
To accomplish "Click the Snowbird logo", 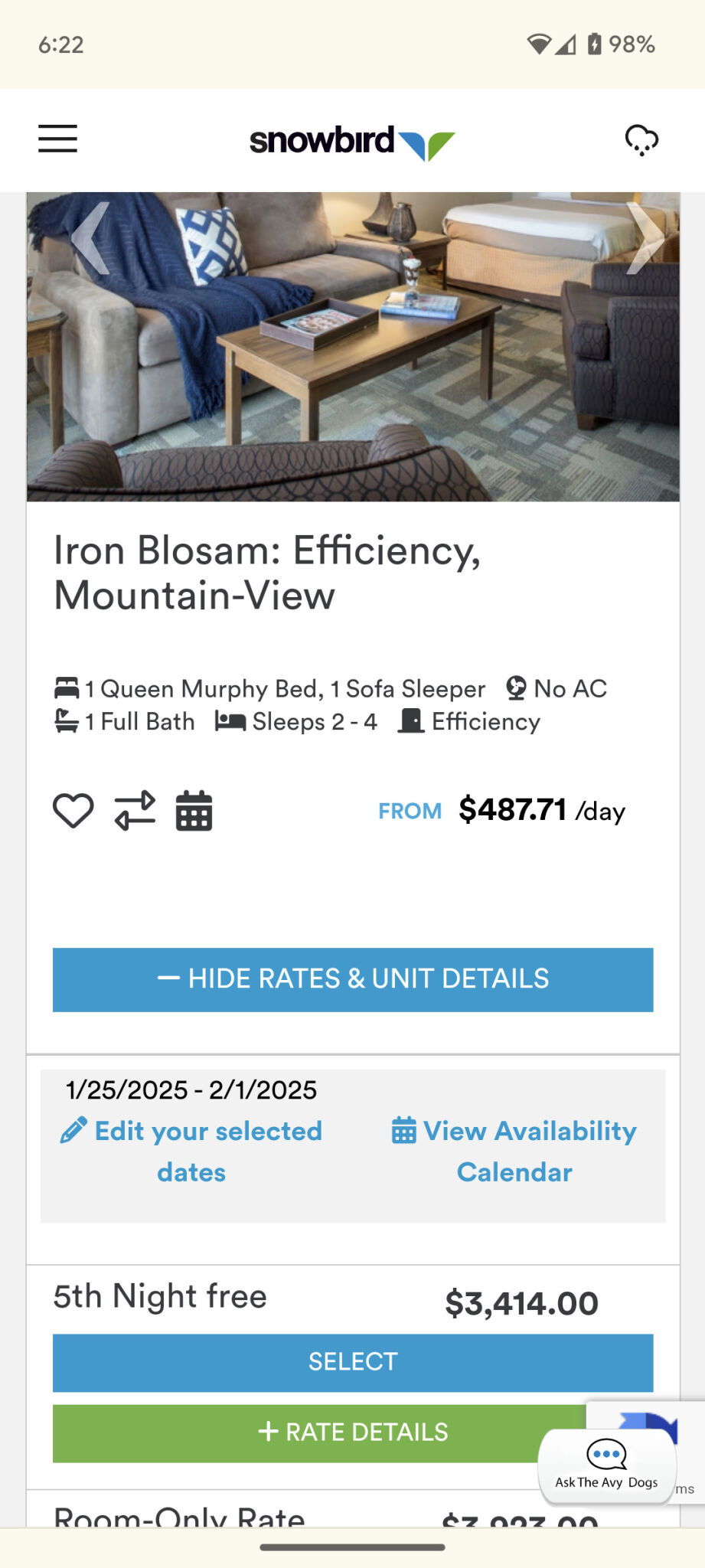I will click(352, 142).
